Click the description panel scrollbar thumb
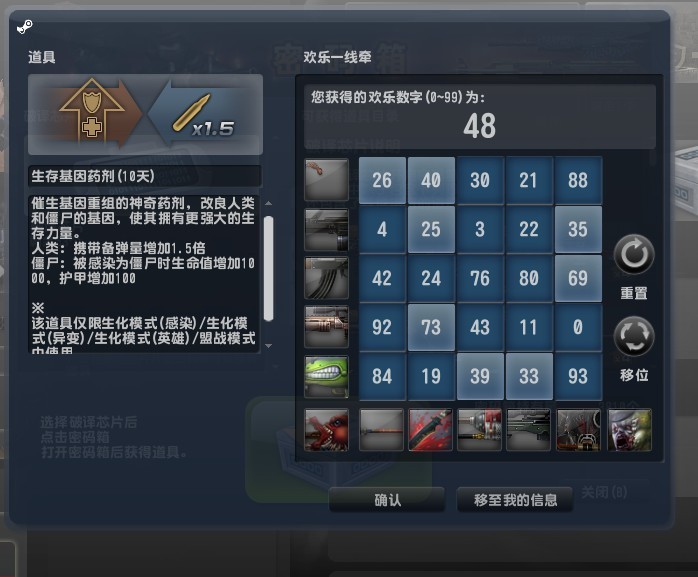Viewport: 698px width, 577px height. [x=268, y=268]
